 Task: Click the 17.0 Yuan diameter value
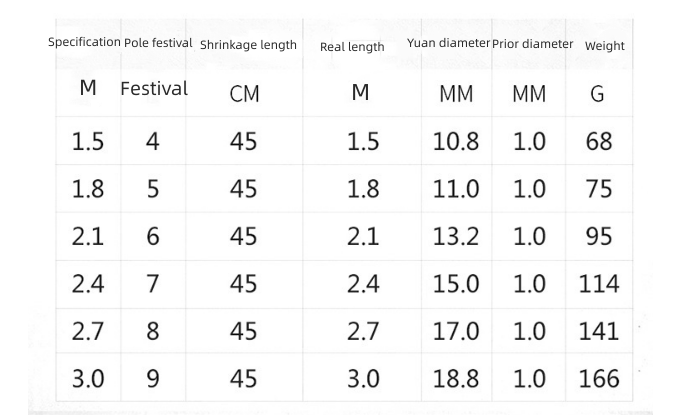(456, 331)
